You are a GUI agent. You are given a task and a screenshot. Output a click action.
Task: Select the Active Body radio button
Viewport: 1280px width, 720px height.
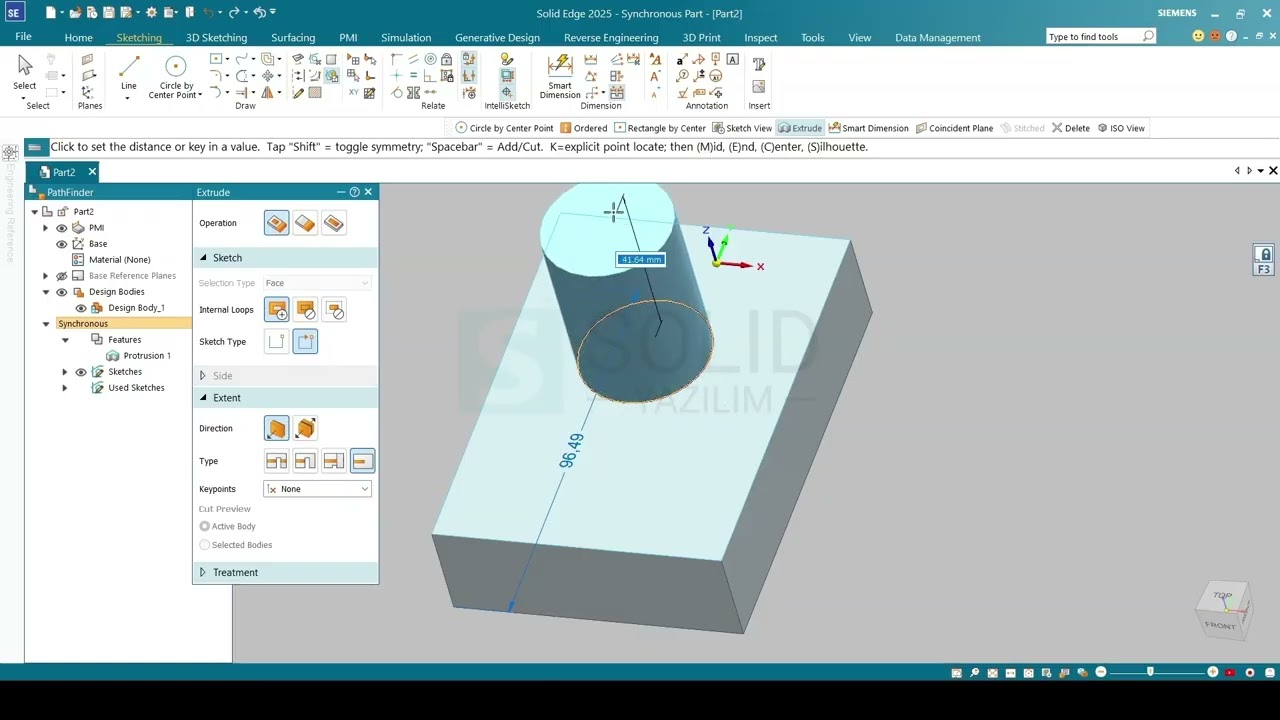pyautogui.click(x=205, y=526)
